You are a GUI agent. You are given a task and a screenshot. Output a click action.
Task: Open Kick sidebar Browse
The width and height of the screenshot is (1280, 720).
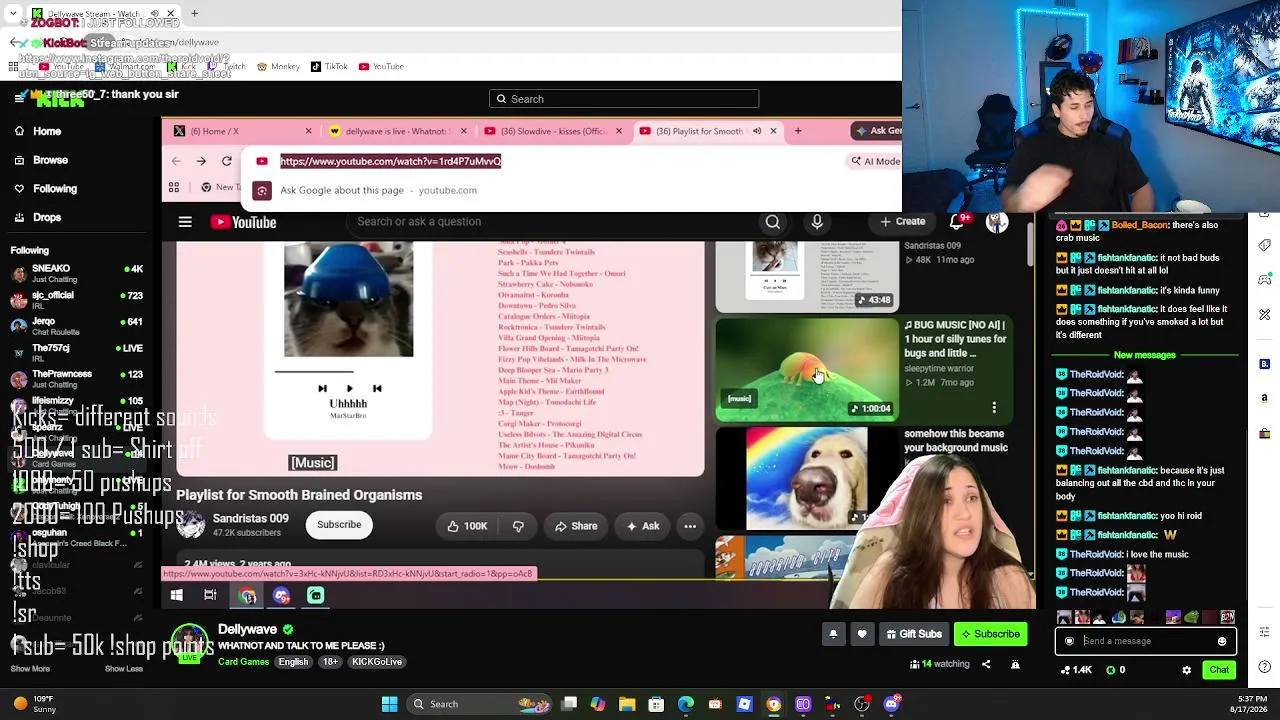[x=41, y=160]
